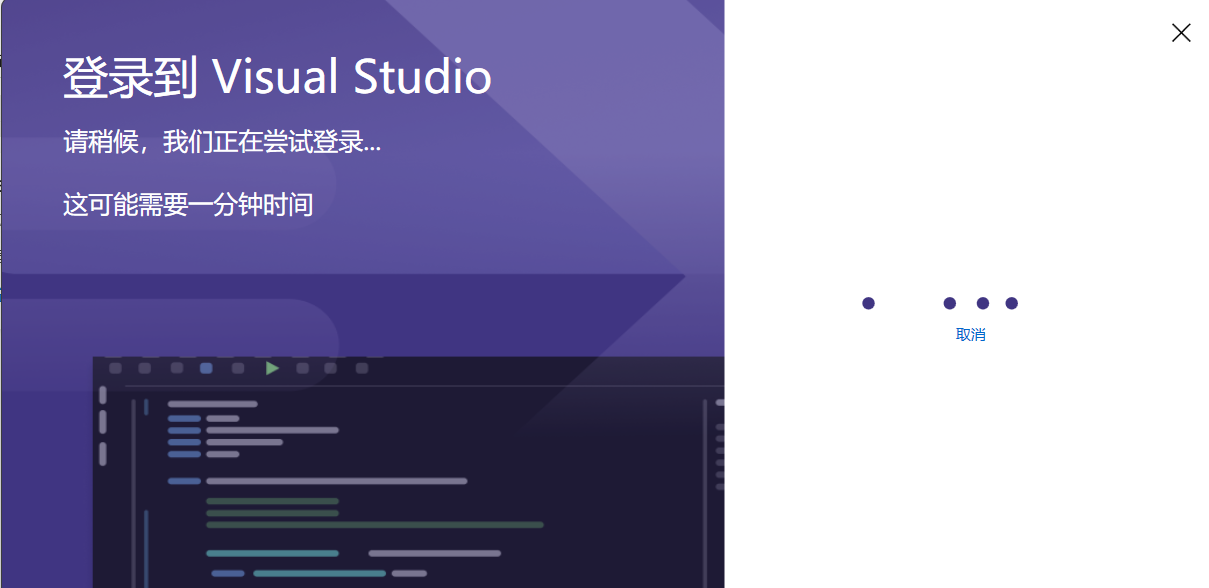Viewport: 1209px width, 588px height.
Task: Close the Visual Studio sign-in dialog
Action: [x=1181, y=33]
